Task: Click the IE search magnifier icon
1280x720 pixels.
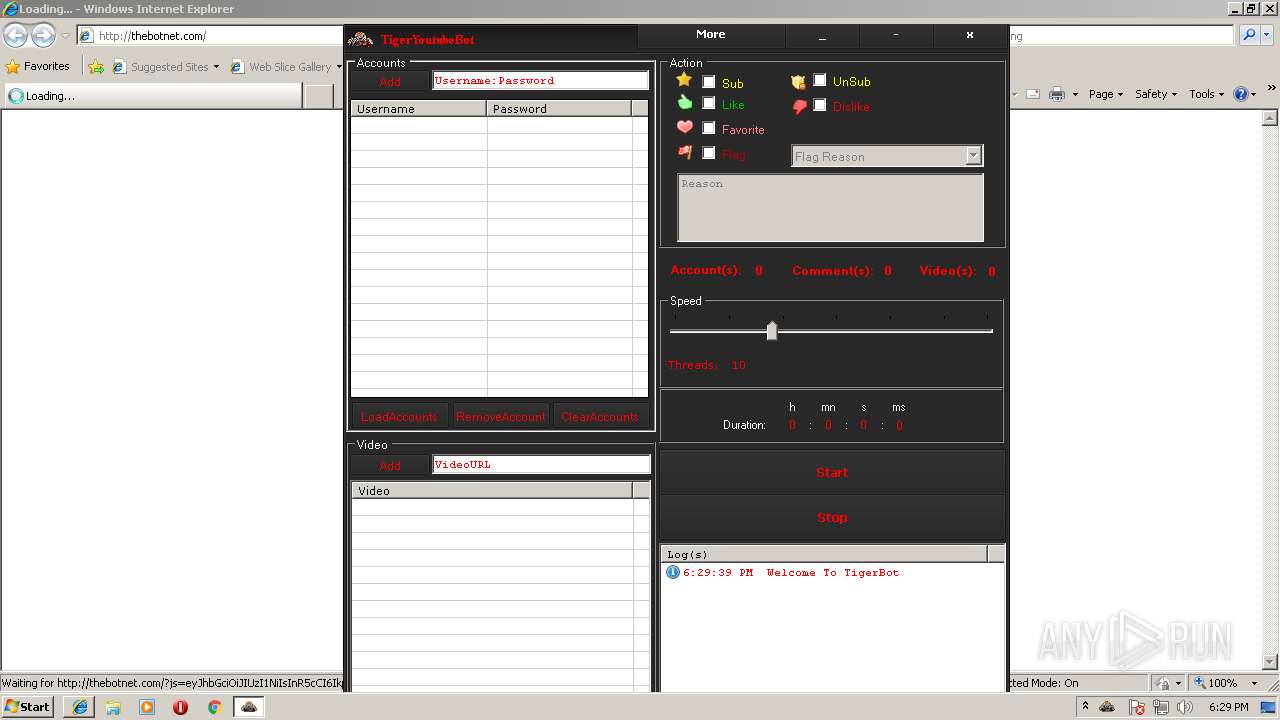Action: 1249,35
